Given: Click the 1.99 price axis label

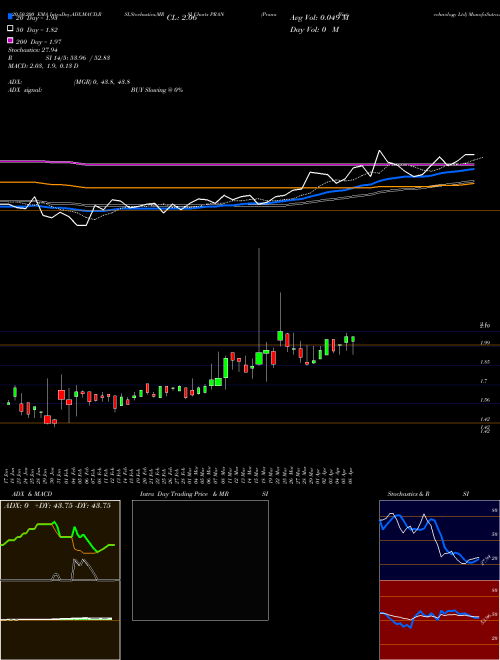Looking at the screenshot, I should (485, 343).
